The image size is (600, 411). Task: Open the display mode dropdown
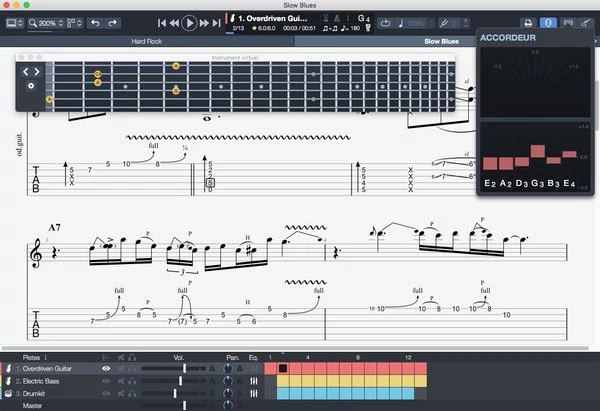click(x=15, y=23)
